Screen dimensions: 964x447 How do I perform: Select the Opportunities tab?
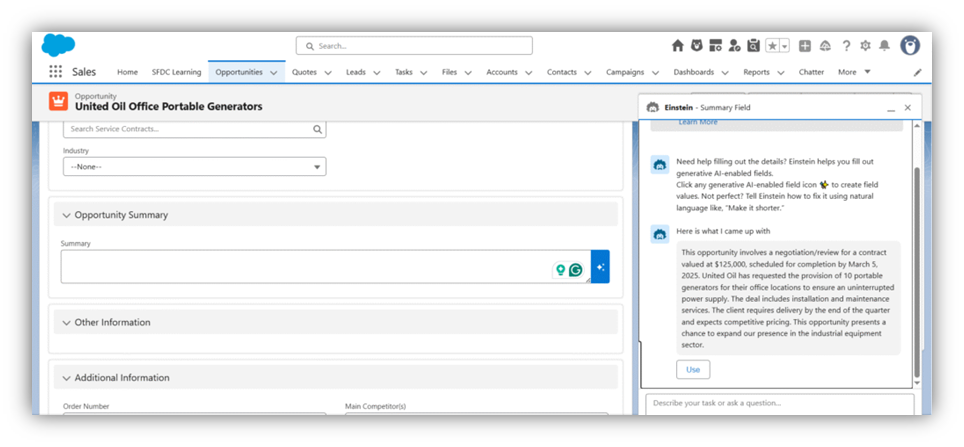point(239,72)
